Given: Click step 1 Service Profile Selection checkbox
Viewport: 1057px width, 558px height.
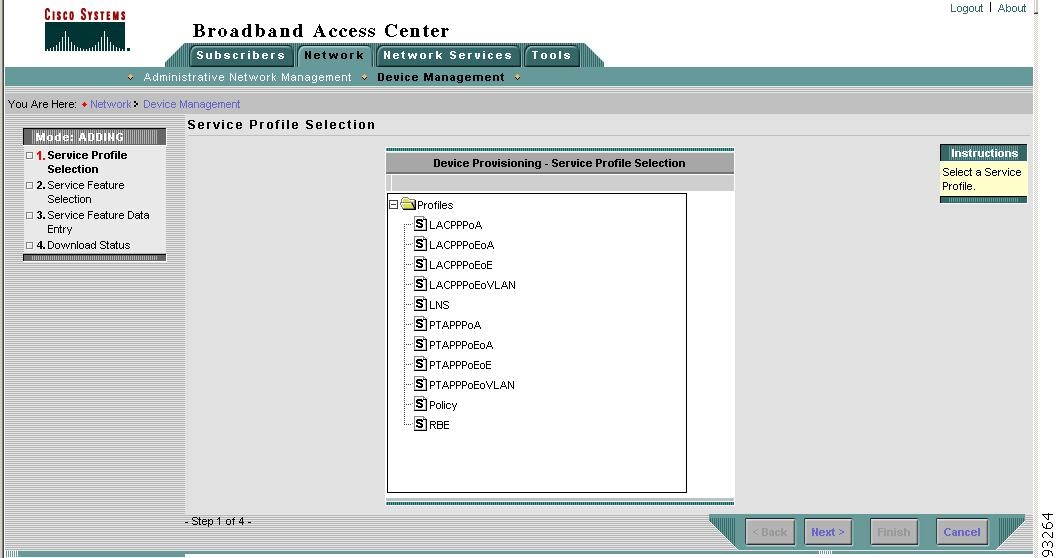Looking at the screenshot, I should (x=29, y=155).
